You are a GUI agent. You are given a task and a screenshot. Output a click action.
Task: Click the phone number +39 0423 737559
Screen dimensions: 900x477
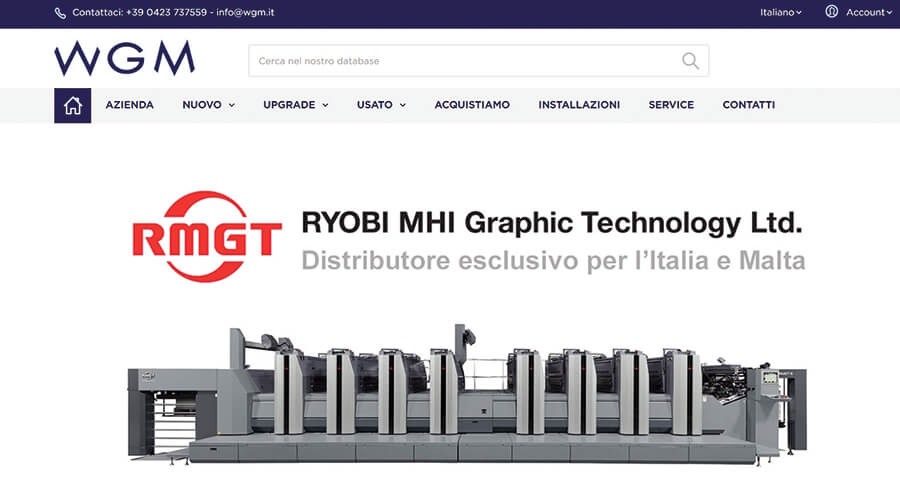click(x=166, y=12)
